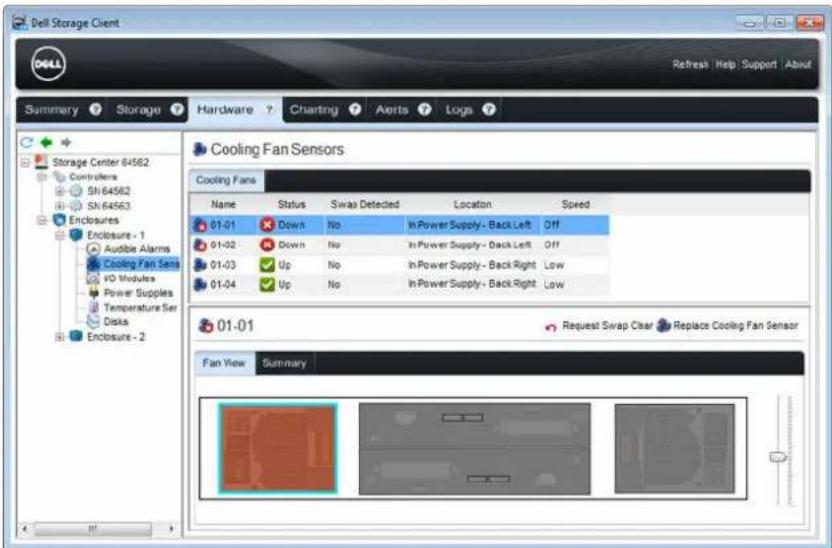The image size is (832, 548).
Task: Move the fan view zoom slider handle
Action: click(778, 456)
